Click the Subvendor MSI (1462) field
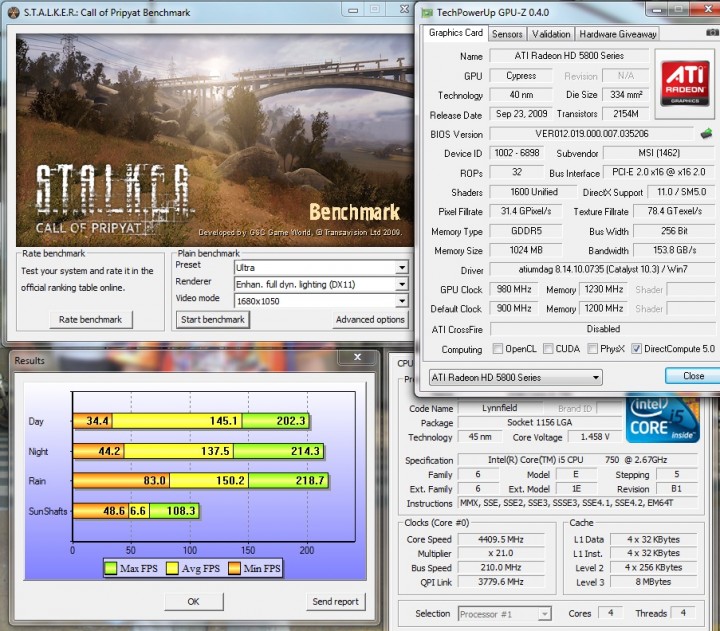Image resolution: width=720 pixels, height=631 pixels. point(658,153)
